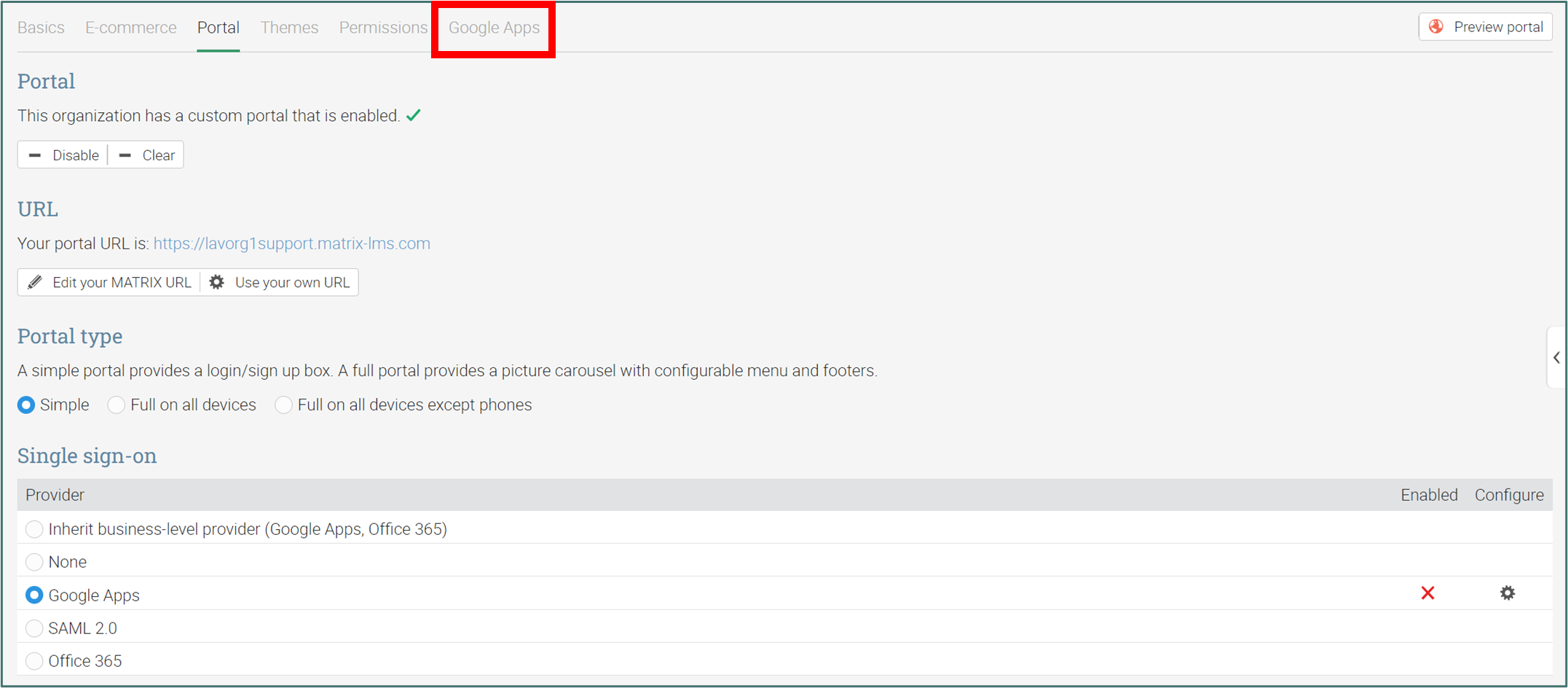Click Use your own URL button
The width and height of the screenshot is (1568, 688).
(280, 283)
